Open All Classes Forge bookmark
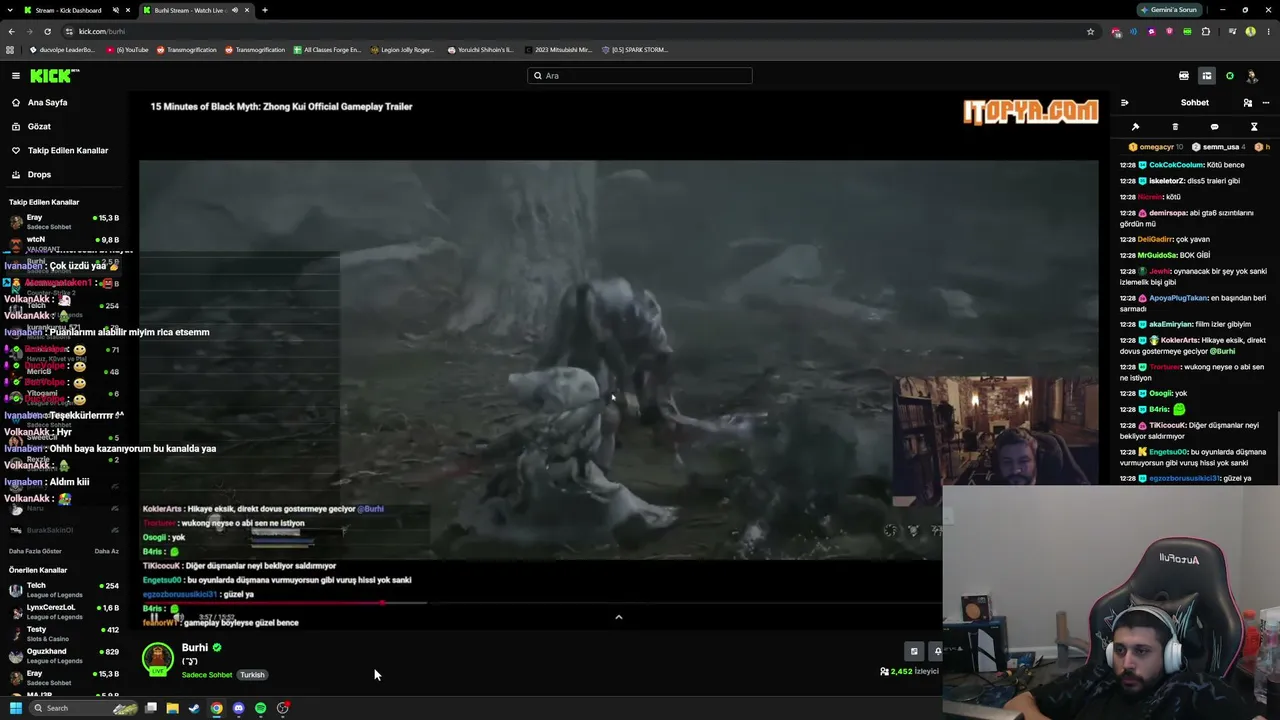This screenshot has height=720, width=1280. pos(327,50)
